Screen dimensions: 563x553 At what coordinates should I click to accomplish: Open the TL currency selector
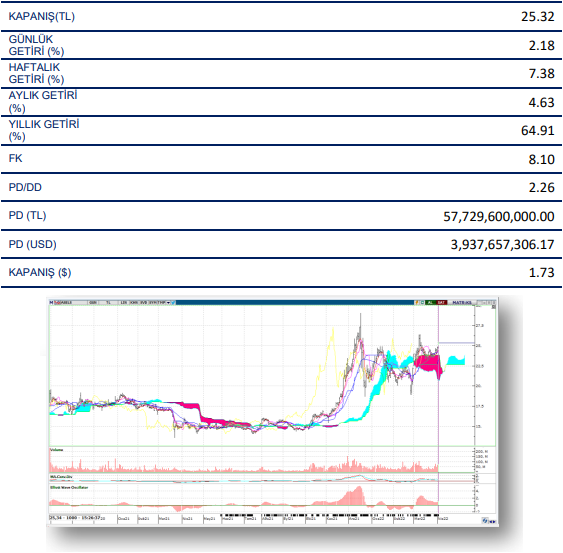pyautogui.click(x=109, y=302)
